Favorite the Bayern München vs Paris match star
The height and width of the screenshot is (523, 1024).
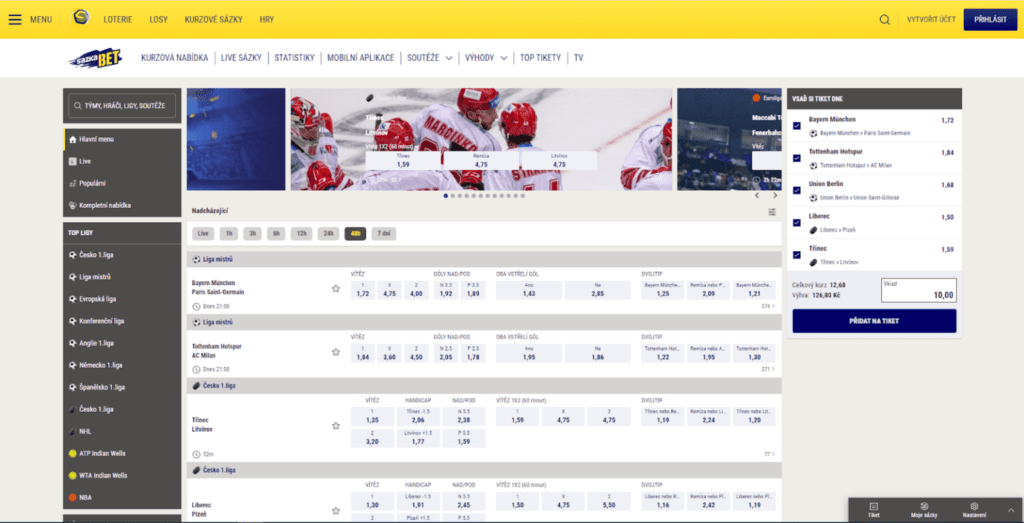[336, 289]
